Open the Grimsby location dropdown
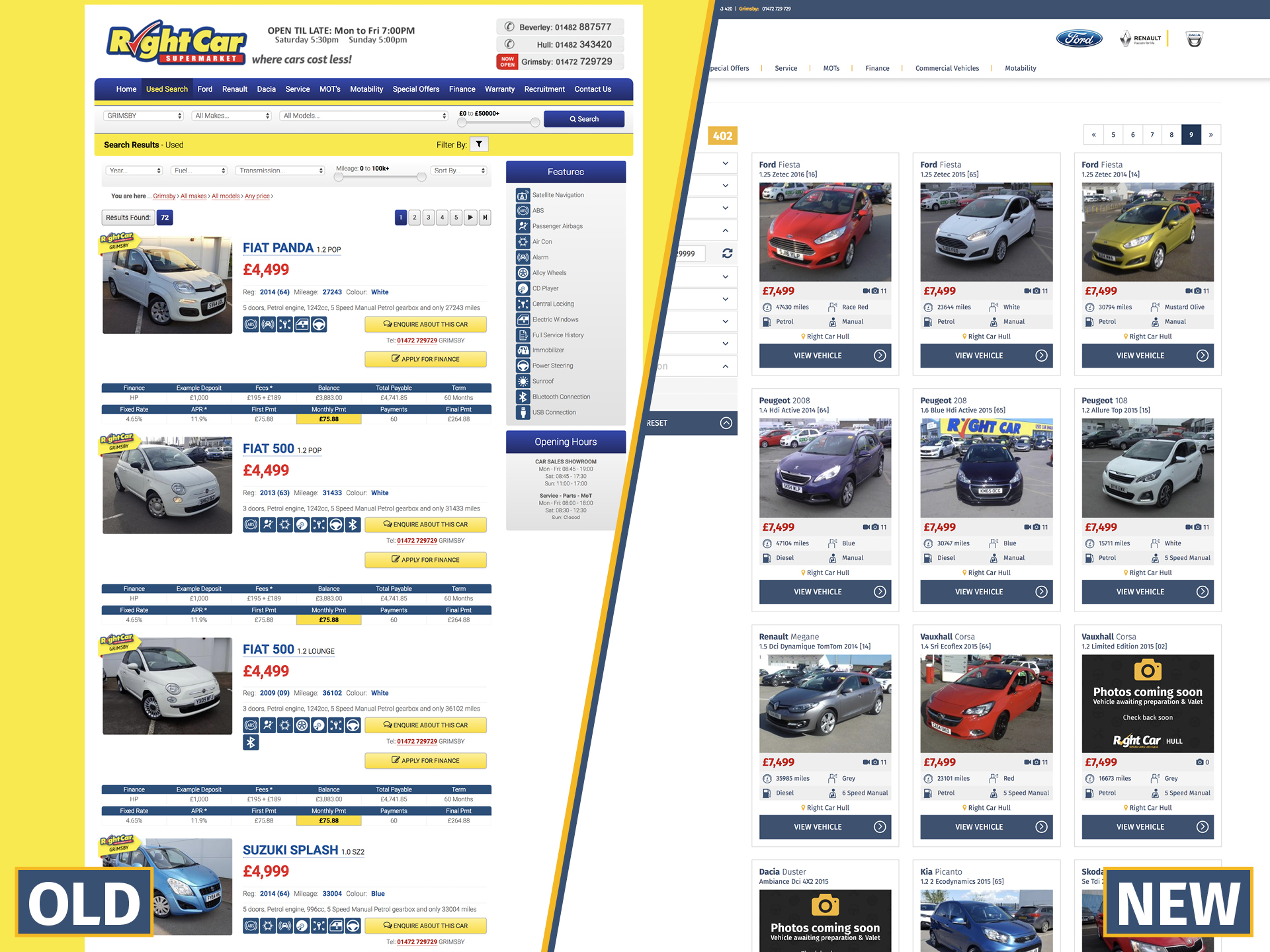Screen dimensions: 1270x952 coord(144,116)
